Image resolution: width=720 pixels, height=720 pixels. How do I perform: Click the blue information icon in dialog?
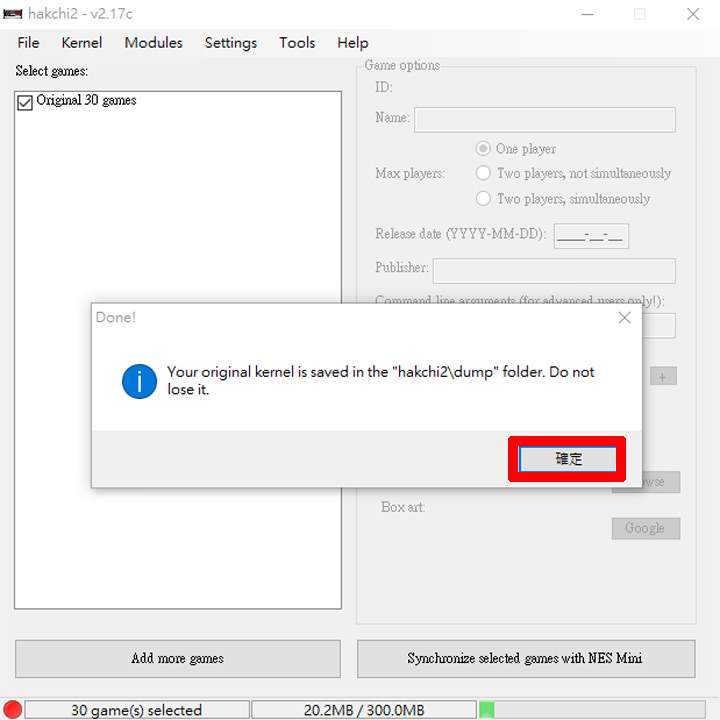tap(139, 380)
